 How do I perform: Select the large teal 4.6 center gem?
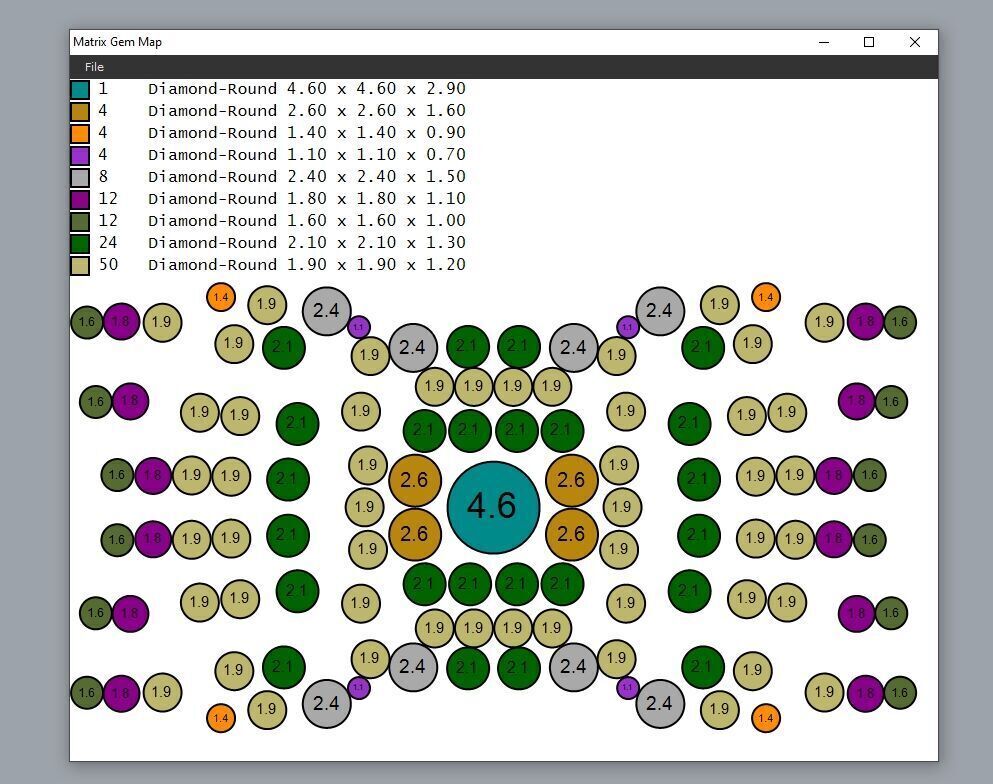493,507
